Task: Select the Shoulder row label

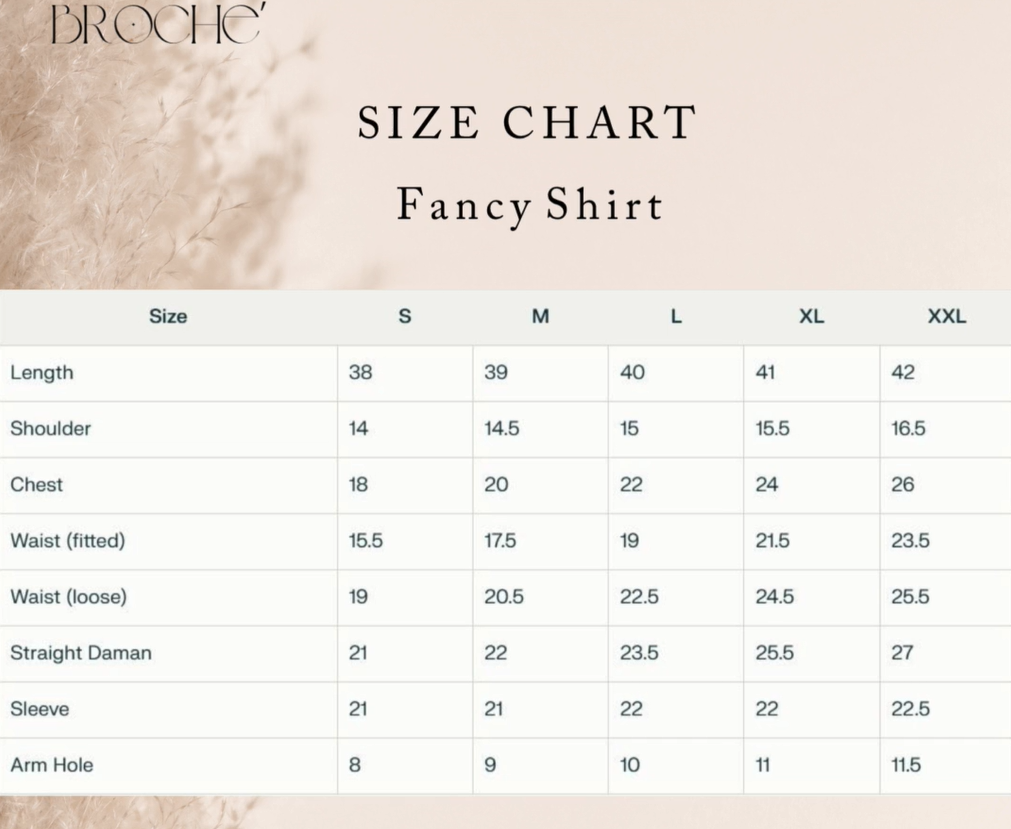Action: click(51, 429)
